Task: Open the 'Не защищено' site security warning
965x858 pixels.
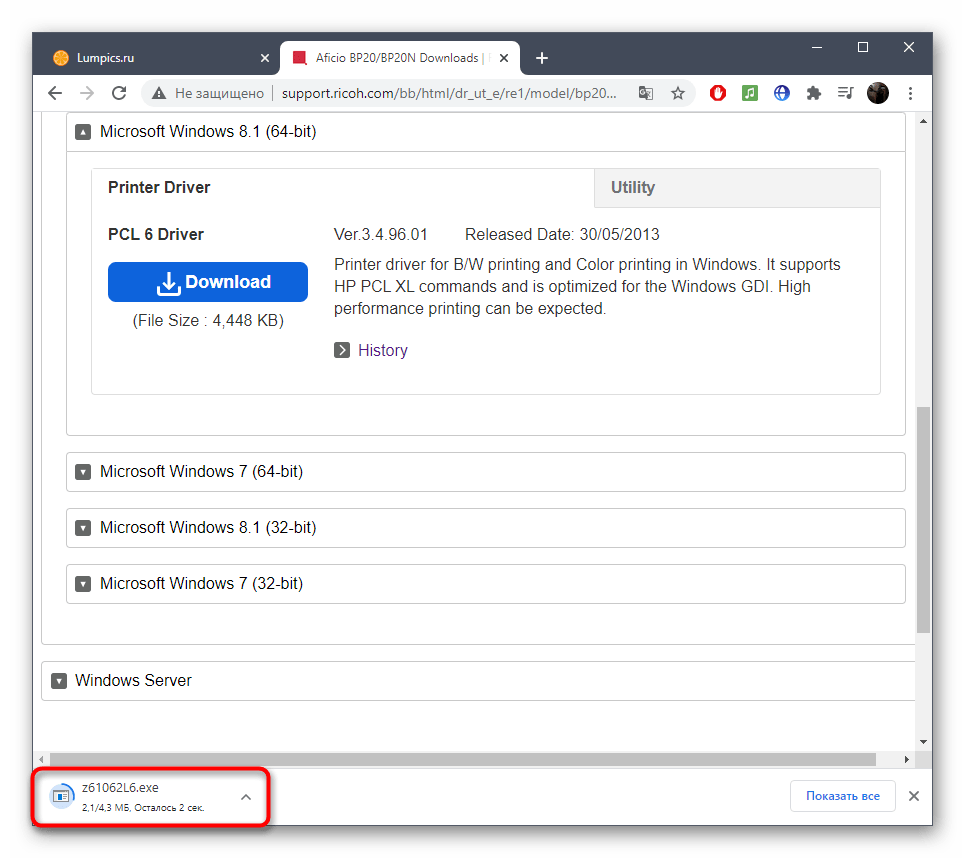Action: [x=208, y=93]
